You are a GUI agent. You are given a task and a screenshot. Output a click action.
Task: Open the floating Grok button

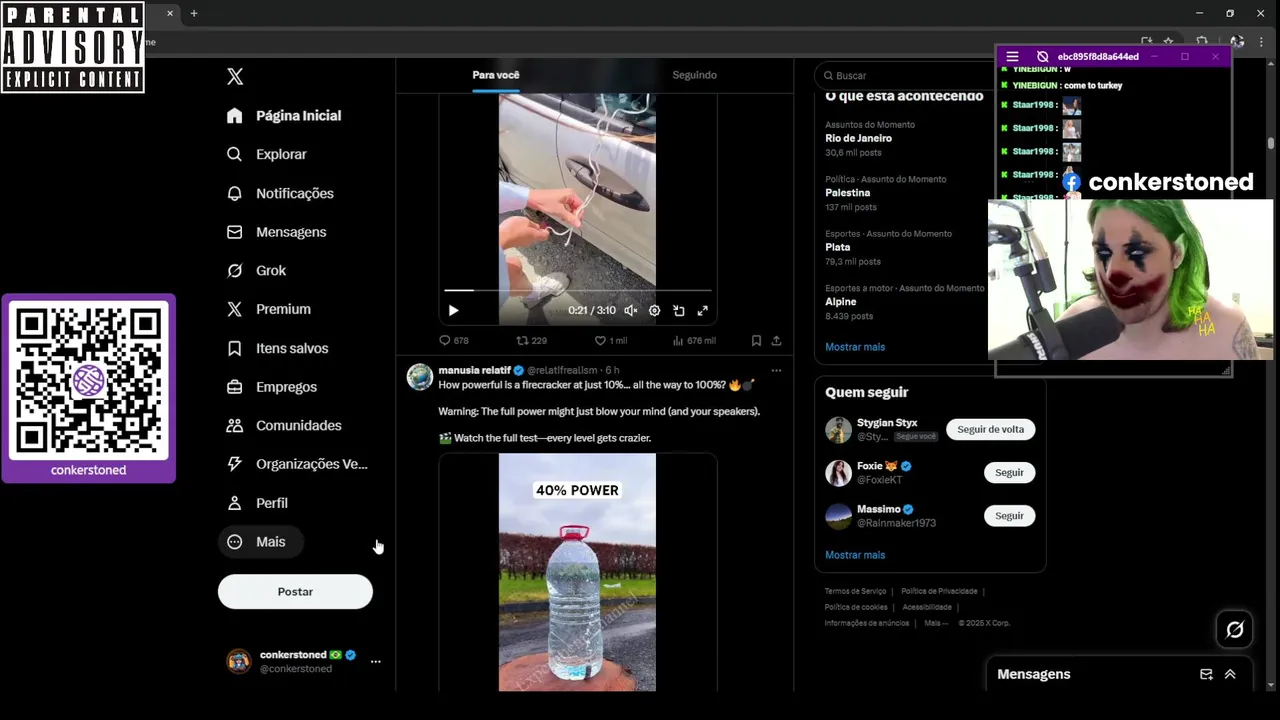tap(1235, 630)
